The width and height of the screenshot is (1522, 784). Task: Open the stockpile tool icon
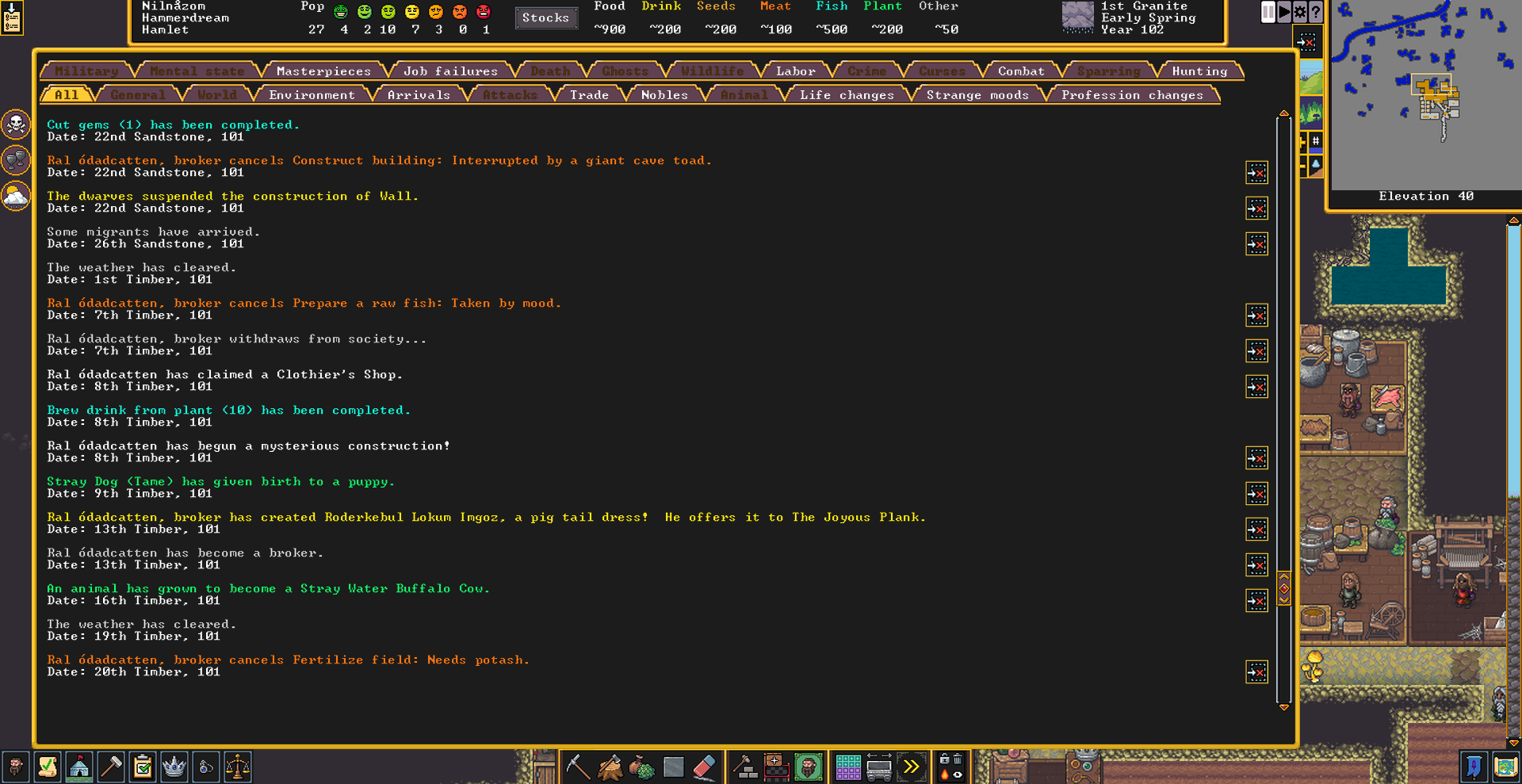click(776, 767)
